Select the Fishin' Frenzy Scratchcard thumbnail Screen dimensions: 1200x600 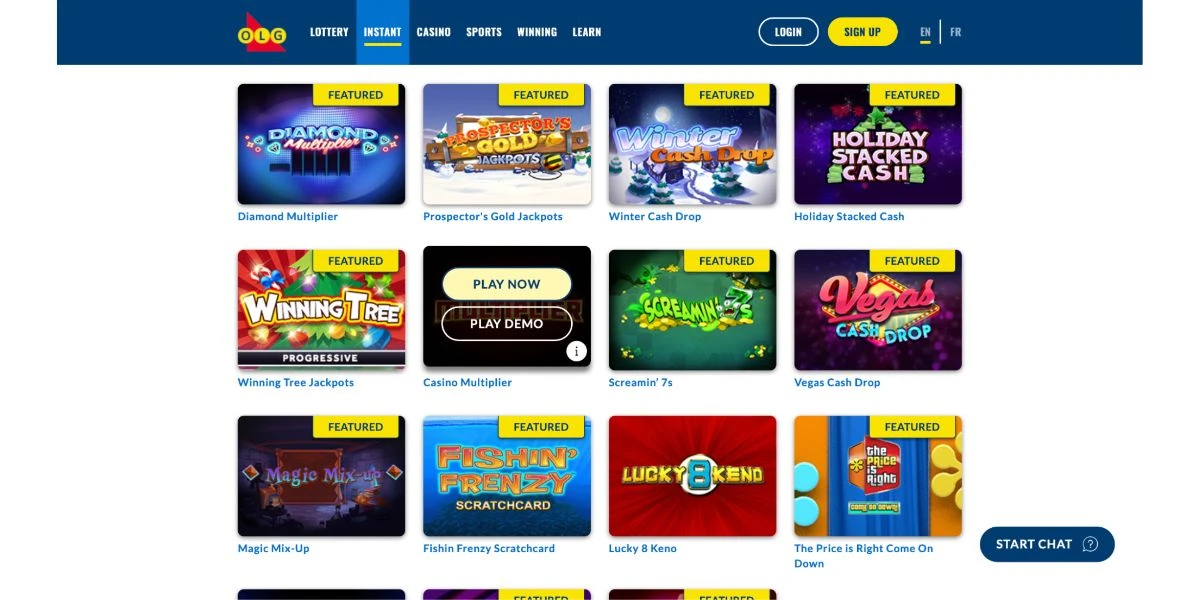[507, 476]
